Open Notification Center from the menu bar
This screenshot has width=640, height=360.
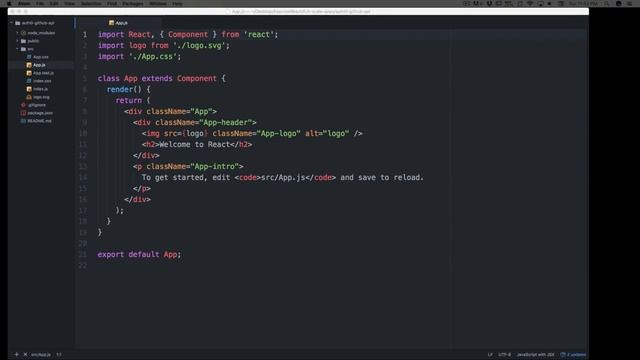tap(629, 4)
